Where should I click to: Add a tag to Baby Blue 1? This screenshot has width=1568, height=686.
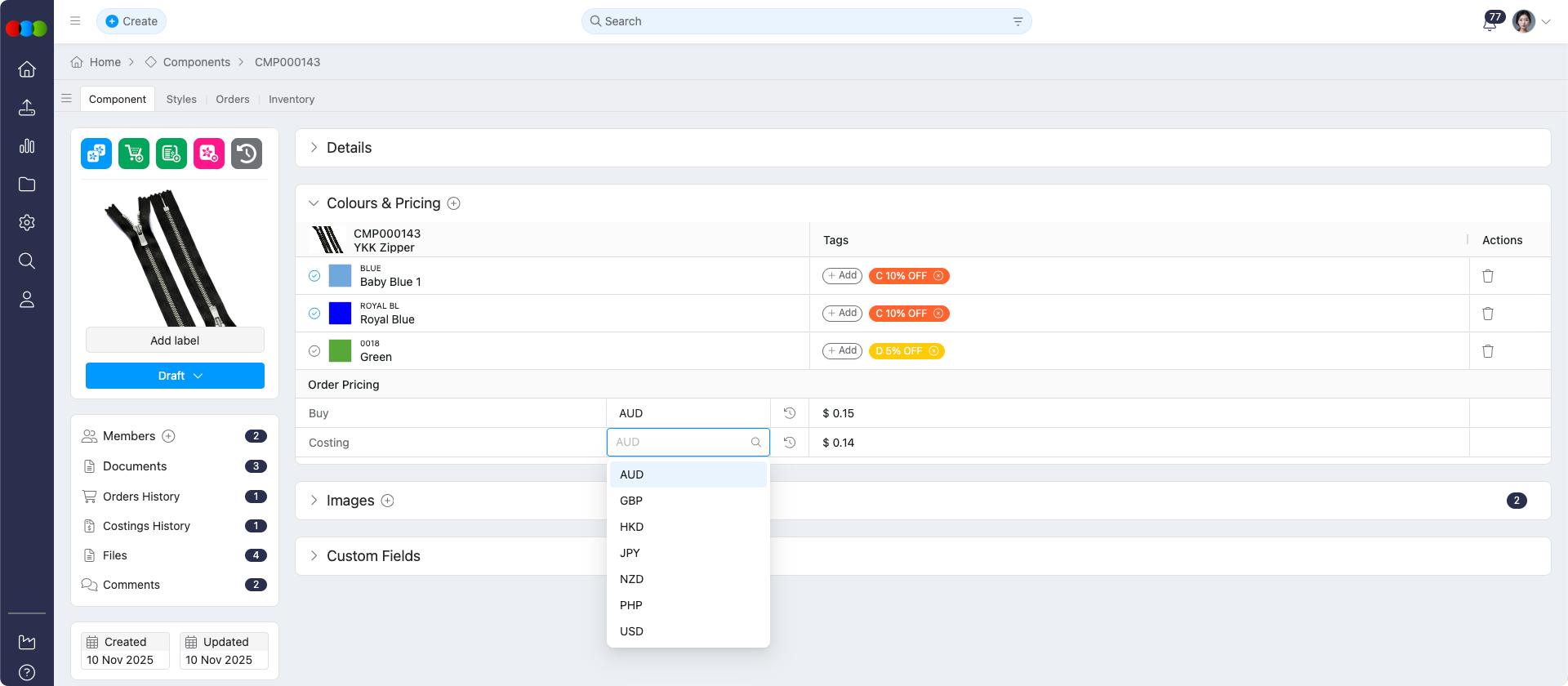point(842,276)
